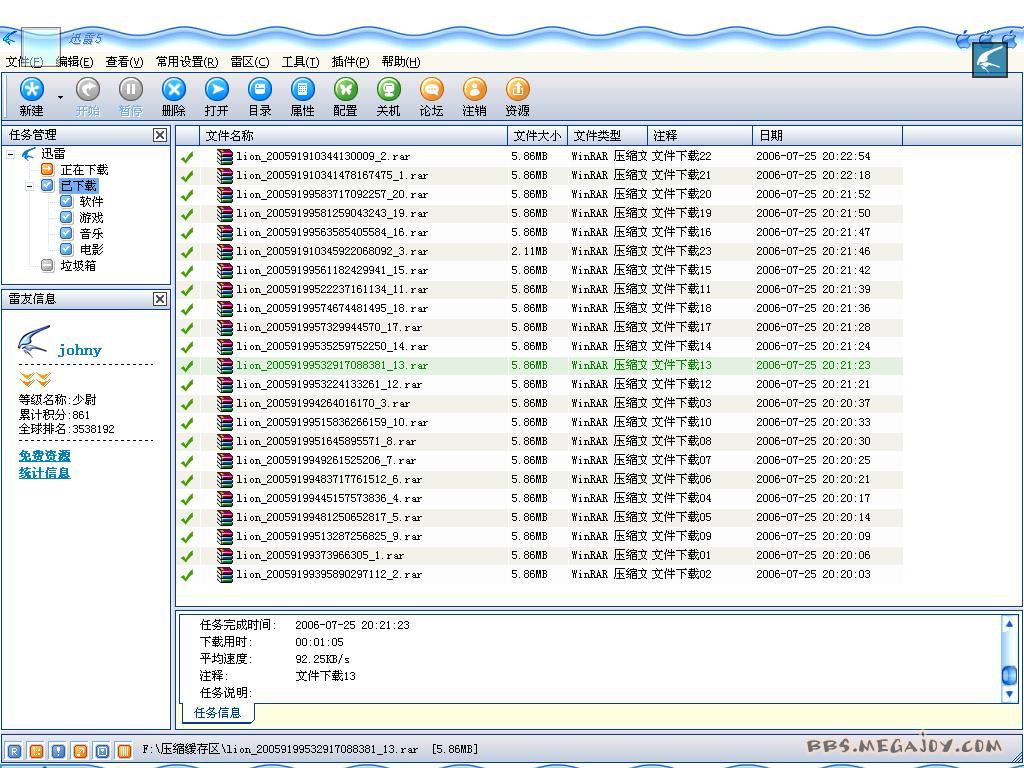Open the 资源 resources toolbar icon
This screenshot has height=768, width=1024.
coord(517,89)
